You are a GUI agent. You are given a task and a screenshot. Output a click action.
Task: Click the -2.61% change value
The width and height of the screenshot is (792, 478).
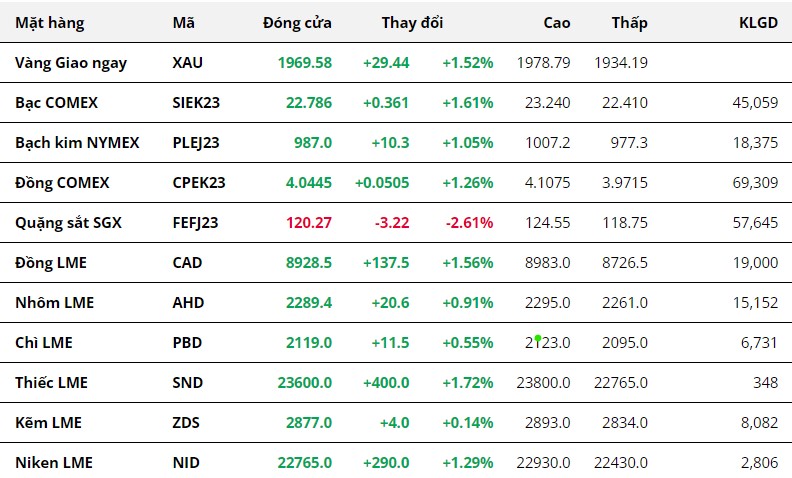[469, 223]
